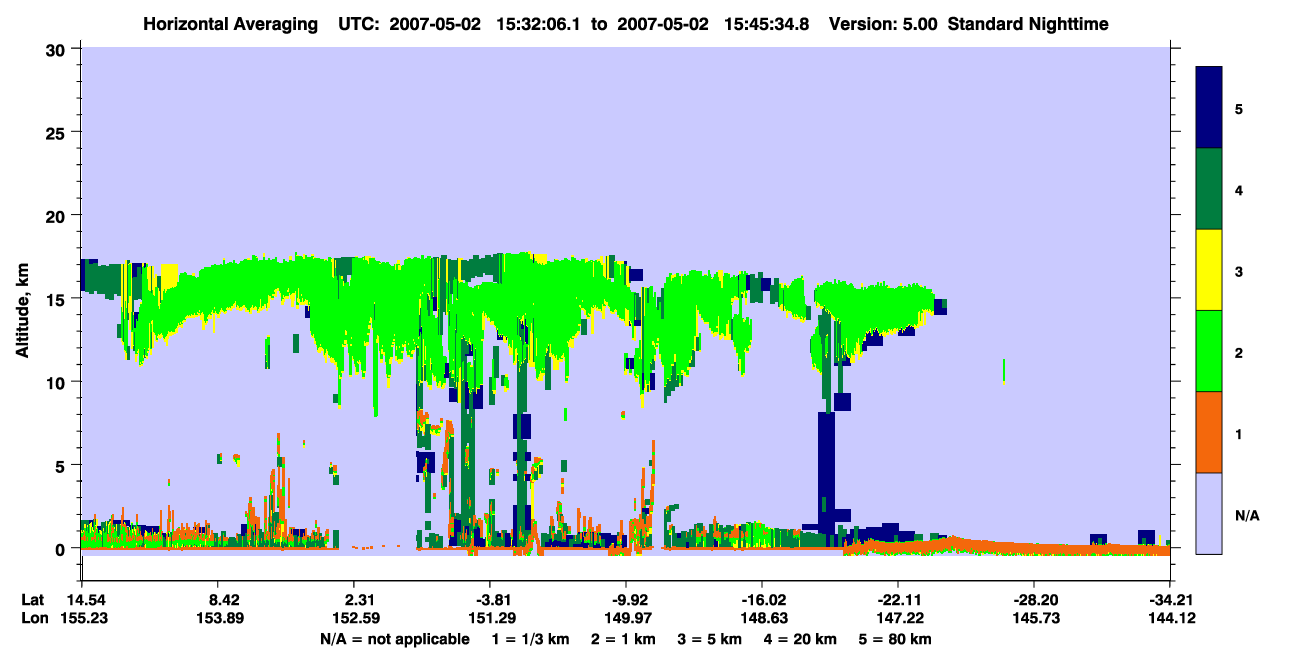Click 'Standard Nighttime' in the title
This screenshot has height=667, width=1300.
coord(1029,24)
